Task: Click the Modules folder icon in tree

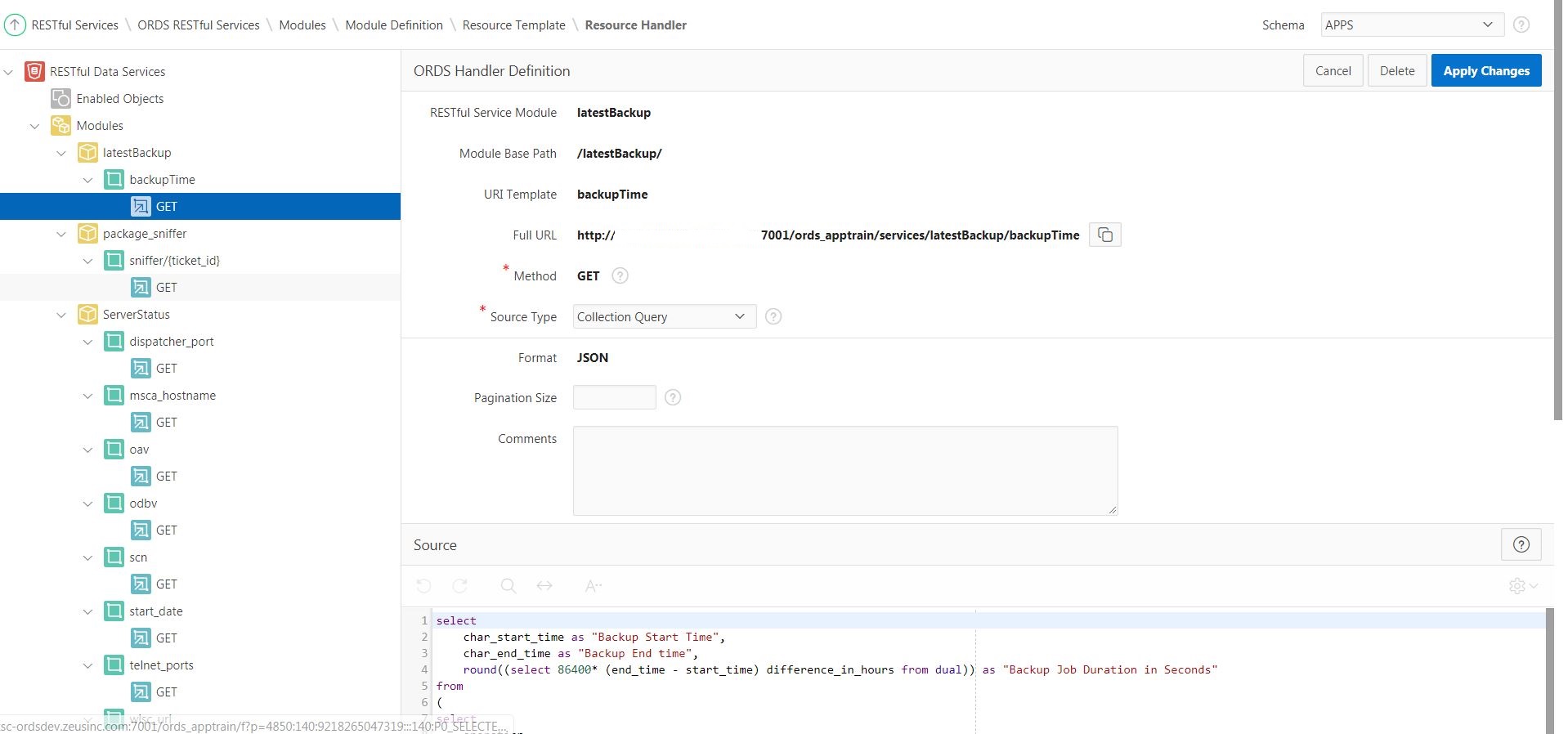Action: coord(60,126)
